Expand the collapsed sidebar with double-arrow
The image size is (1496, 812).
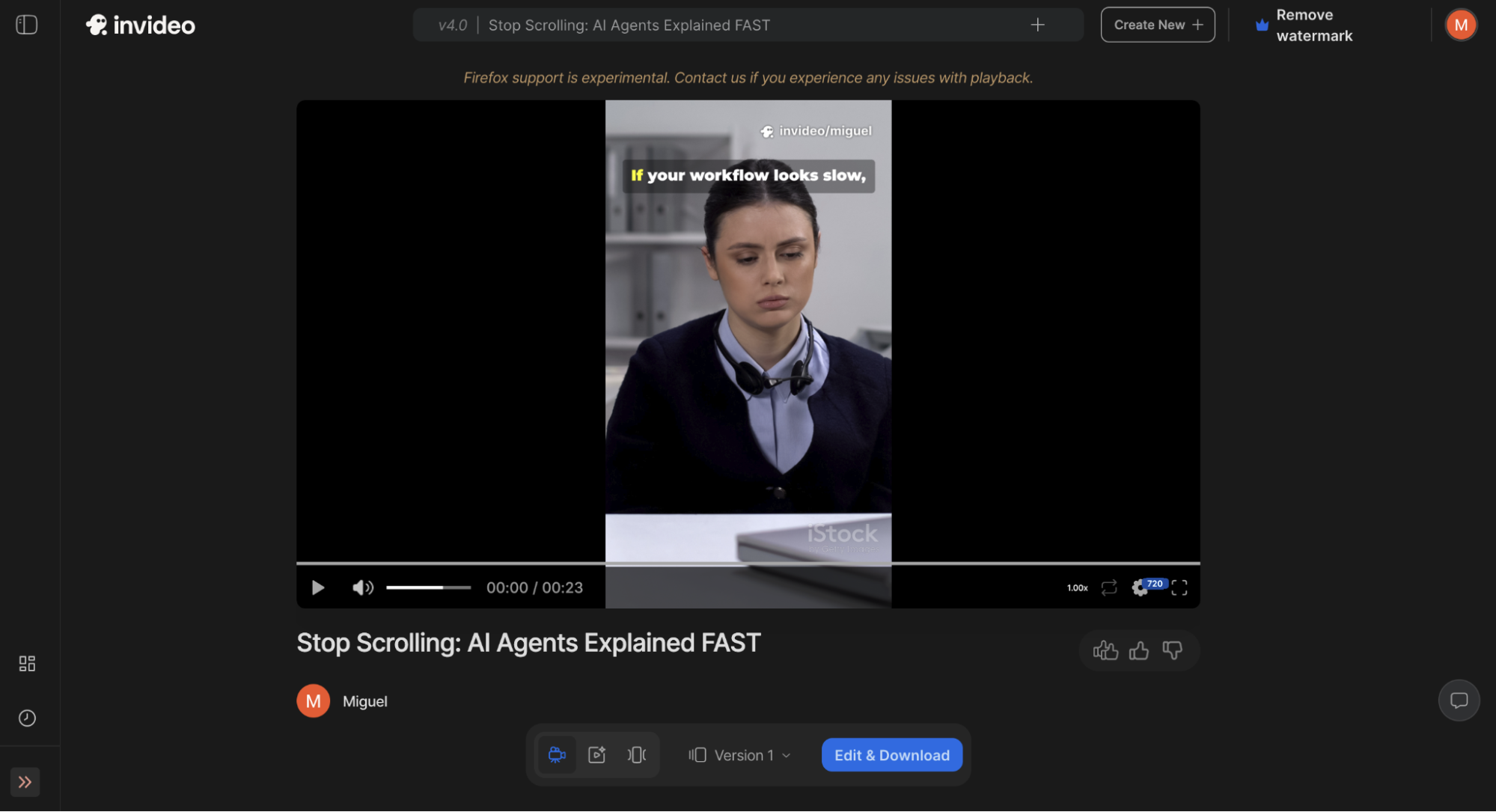(x=25, y=782)
